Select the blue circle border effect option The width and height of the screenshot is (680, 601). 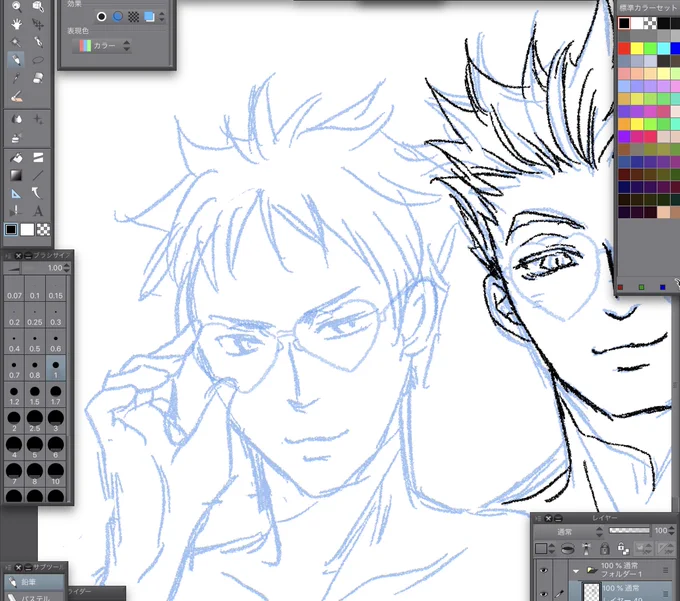[118, 16]
